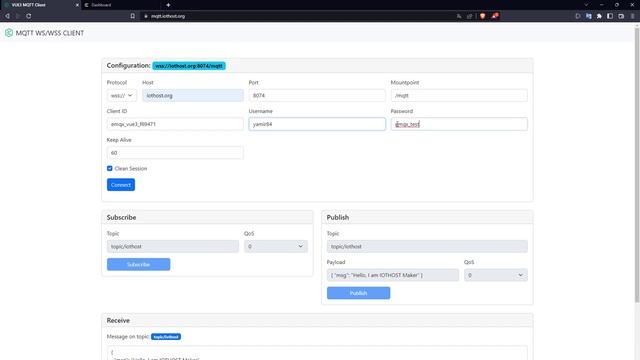Open the Subscribe QoS dropdown
The height and width of the screenshot is (360, 640).
pos(276,246)
